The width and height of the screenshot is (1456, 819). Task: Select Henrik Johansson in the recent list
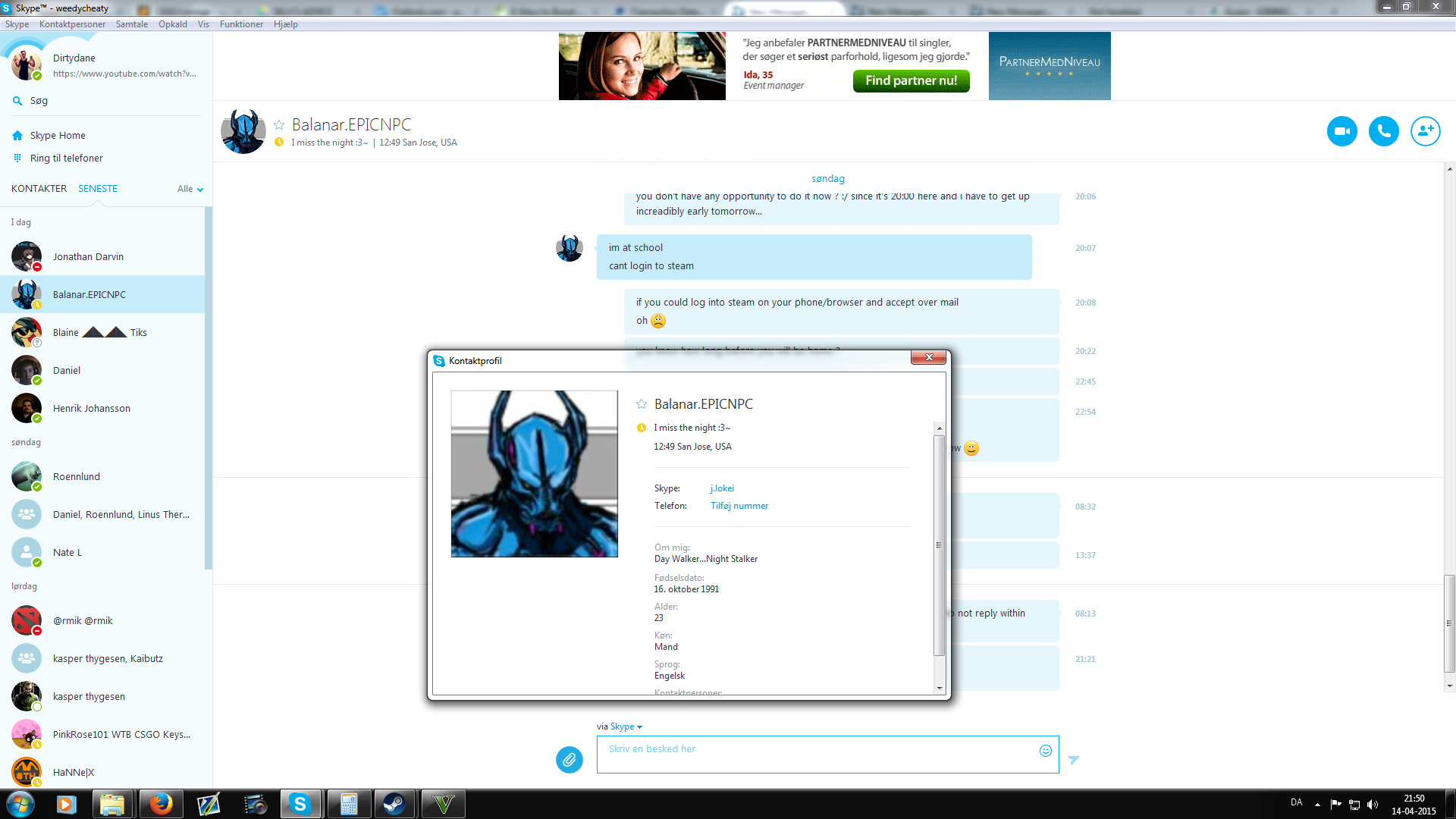[92, 409]
